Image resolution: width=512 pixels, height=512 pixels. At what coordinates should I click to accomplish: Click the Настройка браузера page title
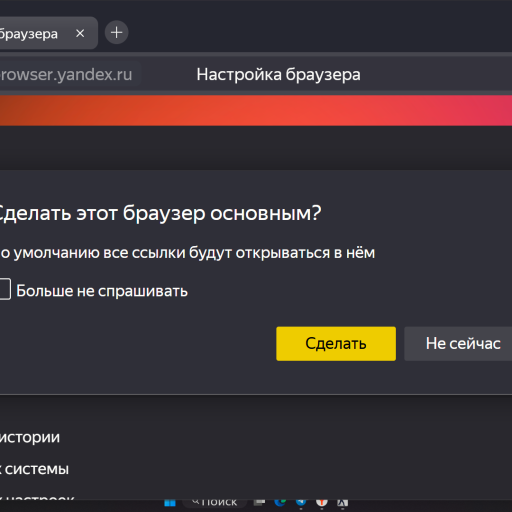pyautogui.click(x=278, y=74)
